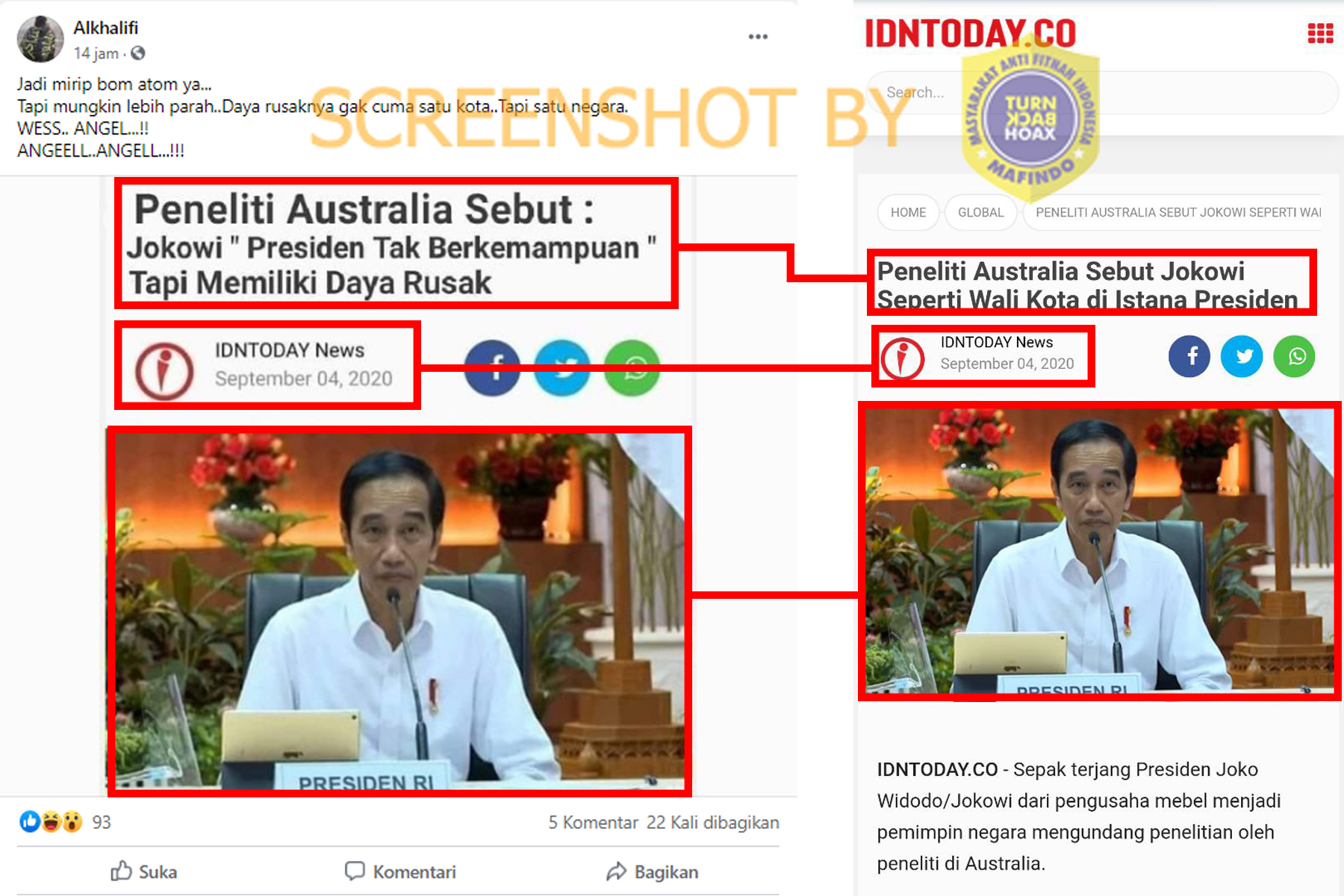Viewport: 1344px width, 896px height.
Task: Open the 93 reactions count
Action: pos(101,822)
